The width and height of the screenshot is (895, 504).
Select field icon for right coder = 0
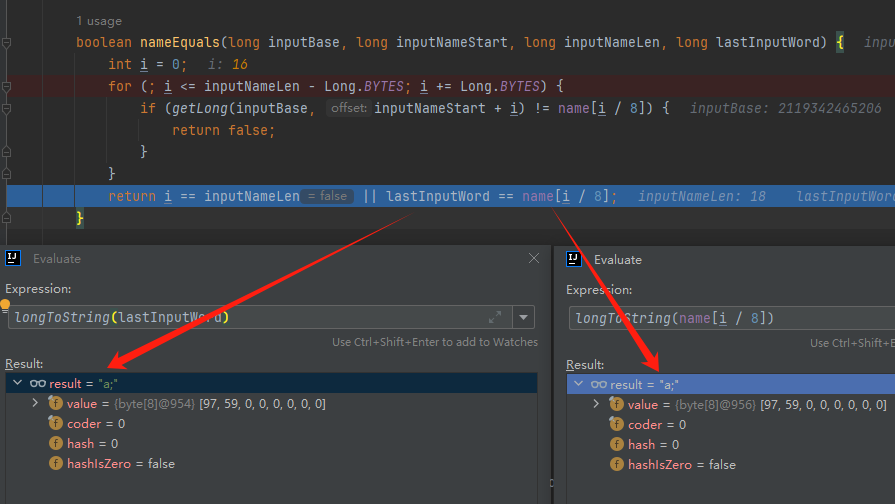[x=616, y=425]
